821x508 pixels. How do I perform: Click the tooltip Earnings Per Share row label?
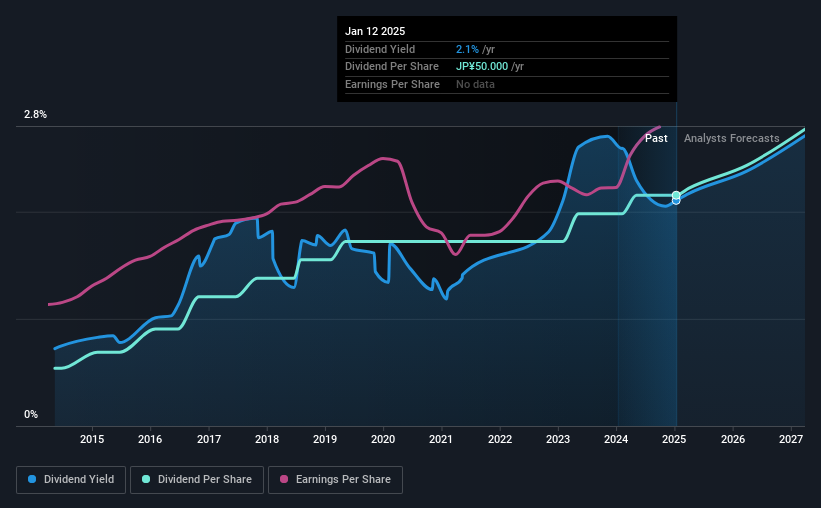[x=392, y=84]
